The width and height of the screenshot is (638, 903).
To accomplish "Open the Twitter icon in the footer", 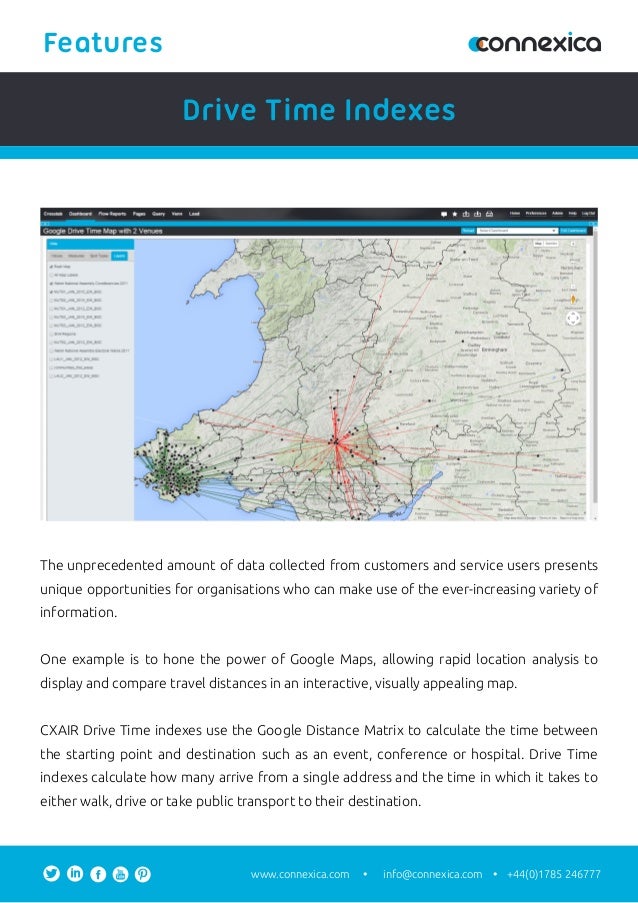I will pos(51,874).
